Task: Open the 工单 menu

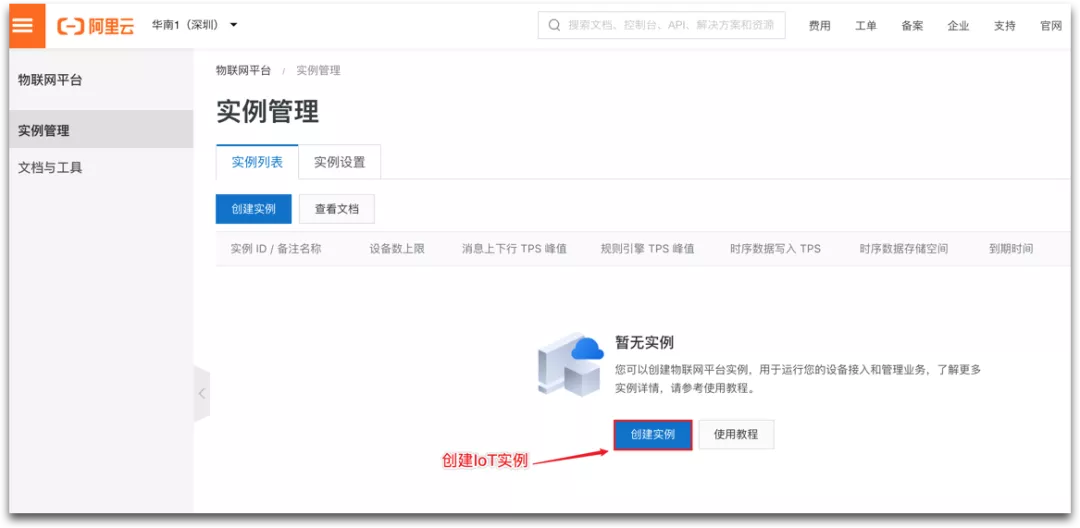Action: click(866, 26)
